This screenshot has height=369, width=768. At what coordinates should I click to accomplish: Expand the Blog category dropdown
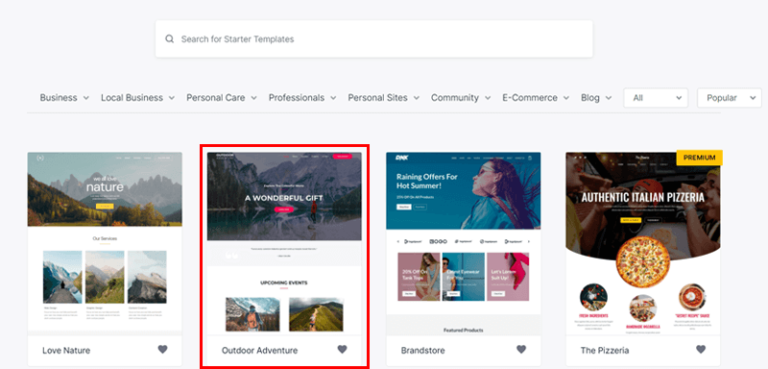click(x=596, y=98)
